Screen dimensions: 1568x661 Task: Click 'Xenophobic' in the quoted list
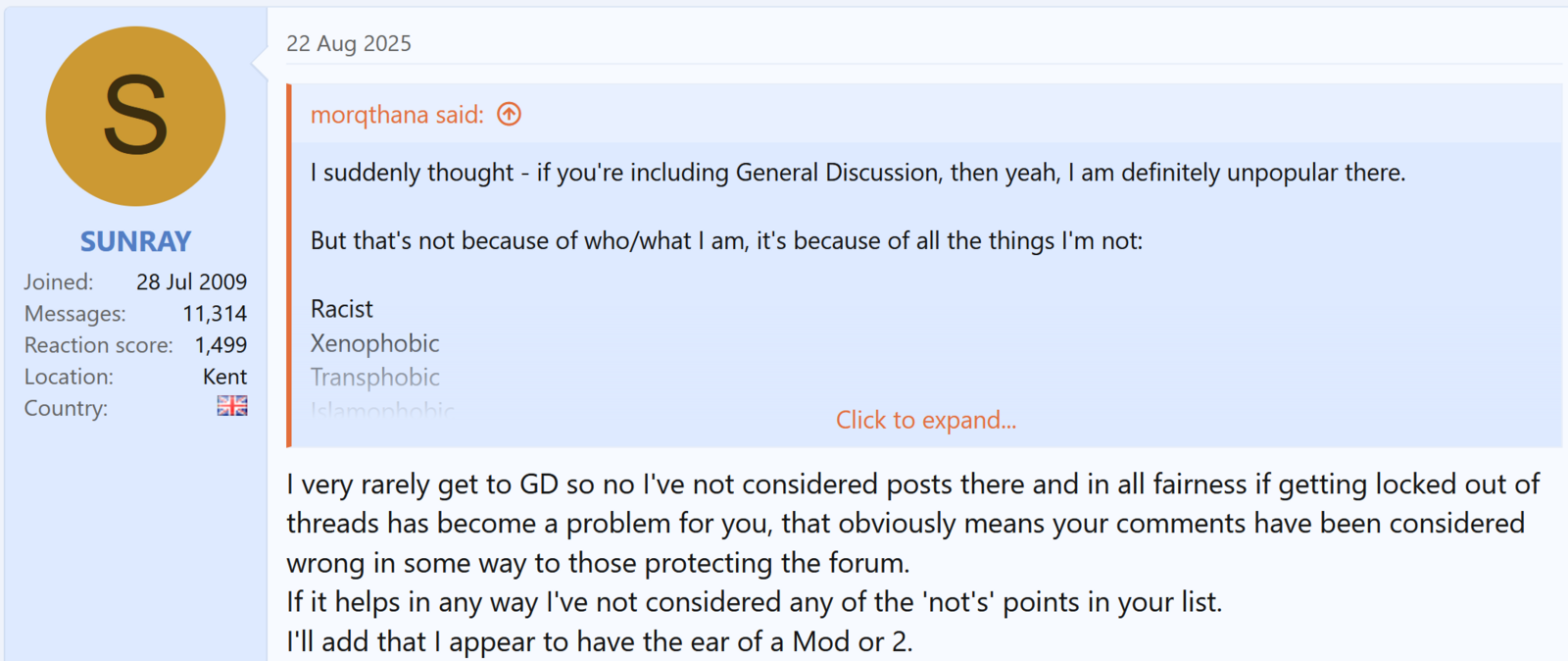tap(374, 343)
